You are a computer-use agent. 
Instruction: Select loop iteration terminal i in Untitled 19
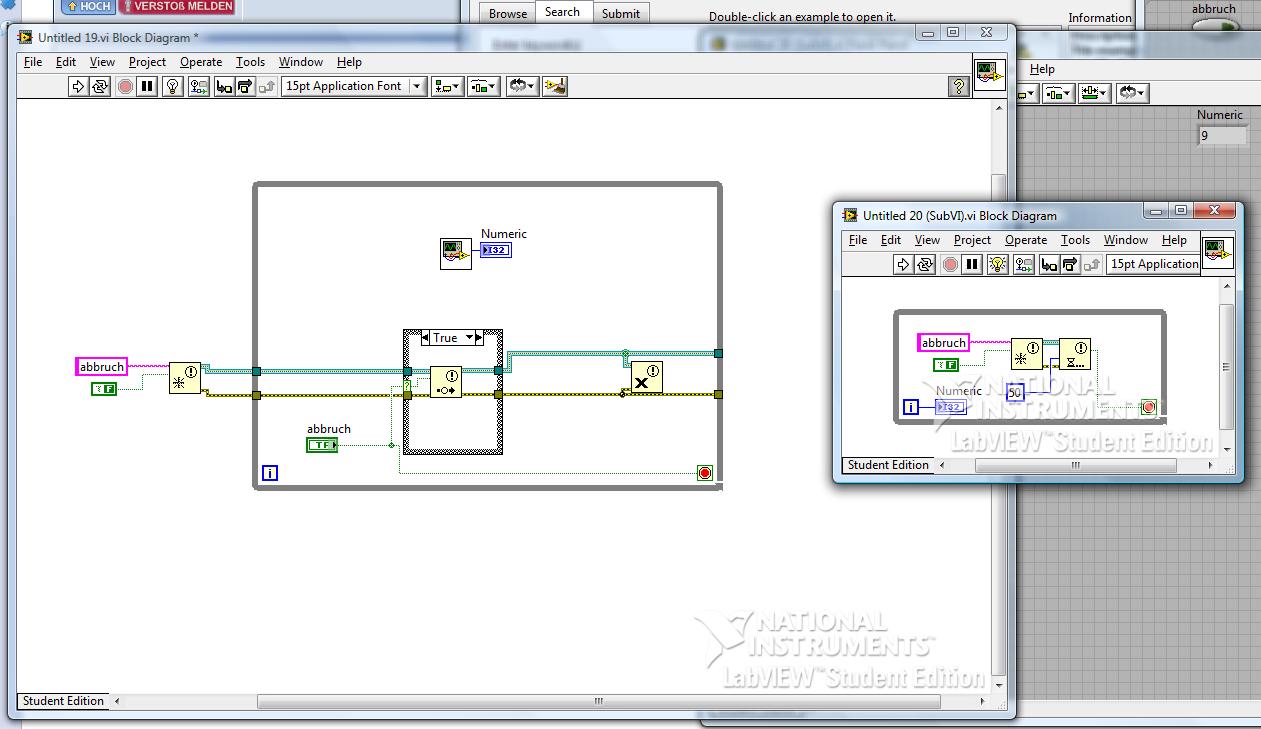pos(269,473)
